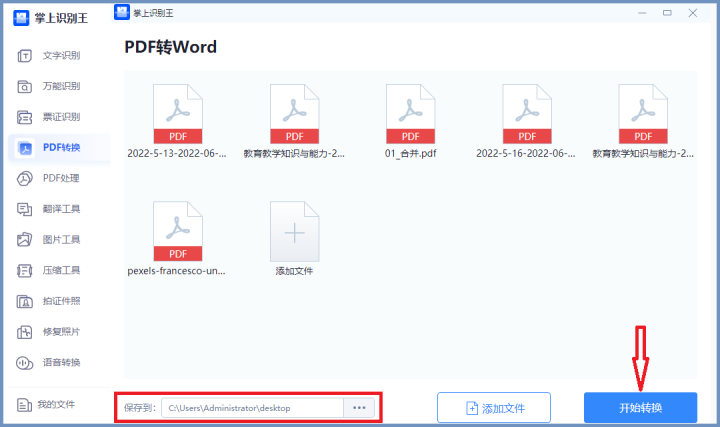Select PDF file 2022-5-13-2022-06-...
The width and height of the screenshot is (720, 427).
point(178,114)
